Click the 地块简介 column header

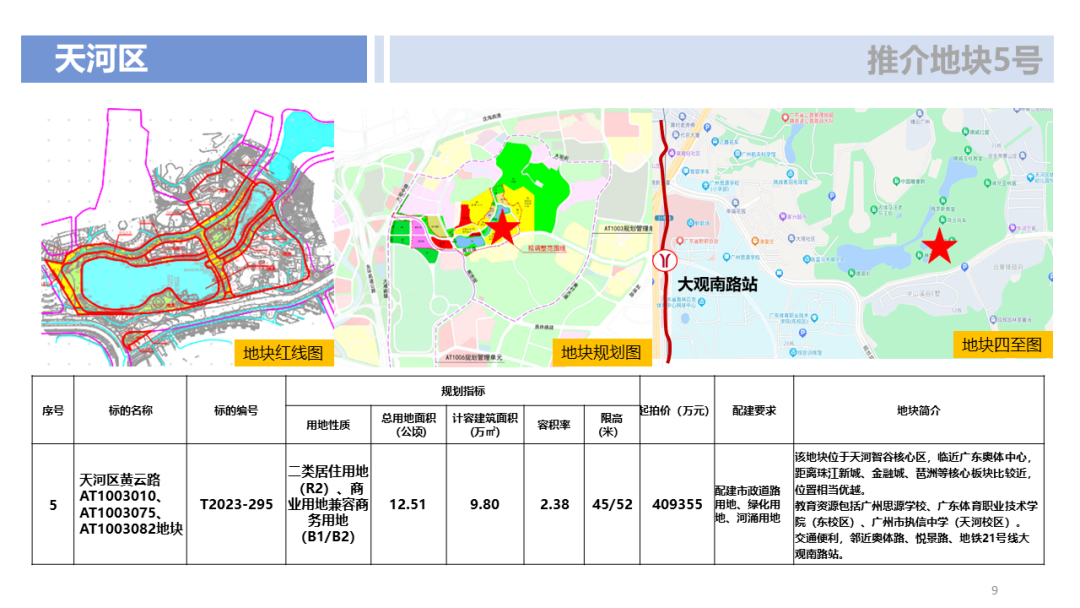(918, 410)
